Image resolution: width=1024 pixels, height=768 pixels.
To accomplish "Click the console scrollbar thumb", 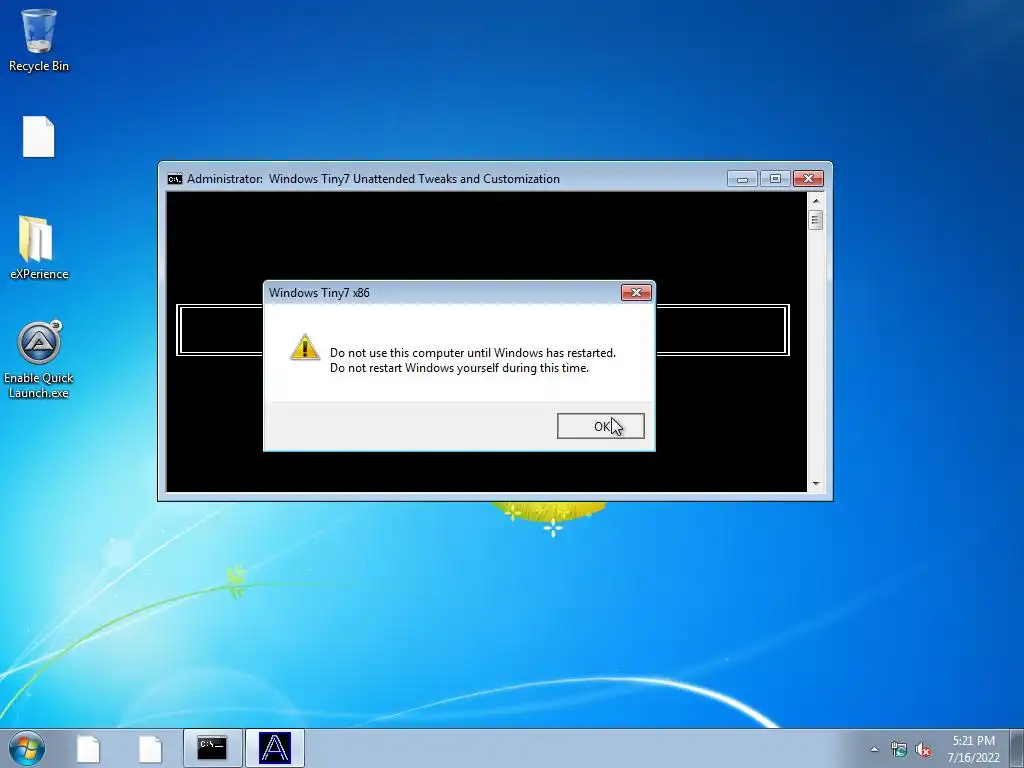I will (816, 220).
